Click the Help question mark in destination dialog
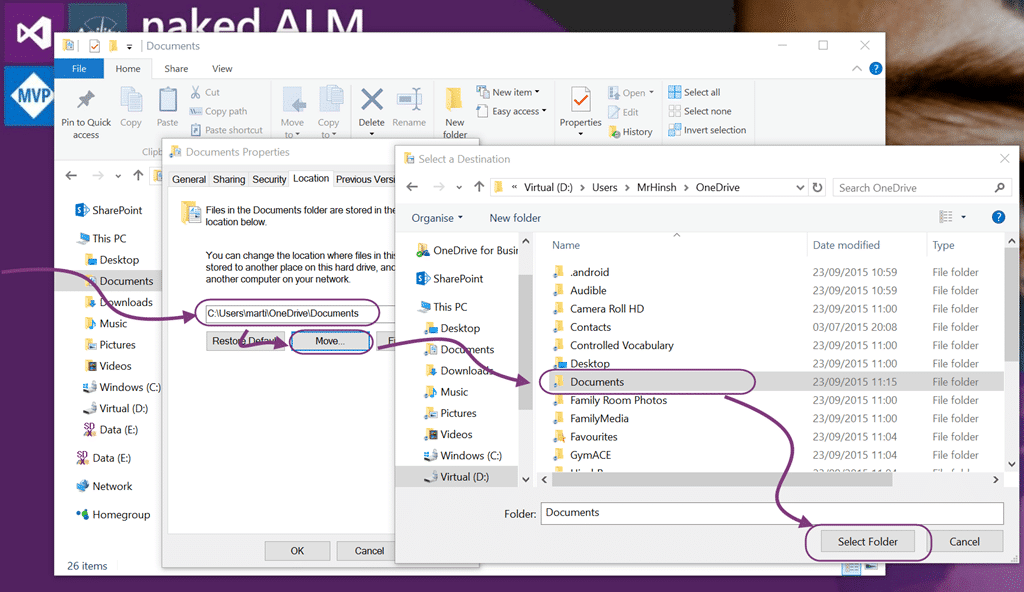The width and height of the screenshot is (1024, 592). pyautogui.click(x=998, y=217)
